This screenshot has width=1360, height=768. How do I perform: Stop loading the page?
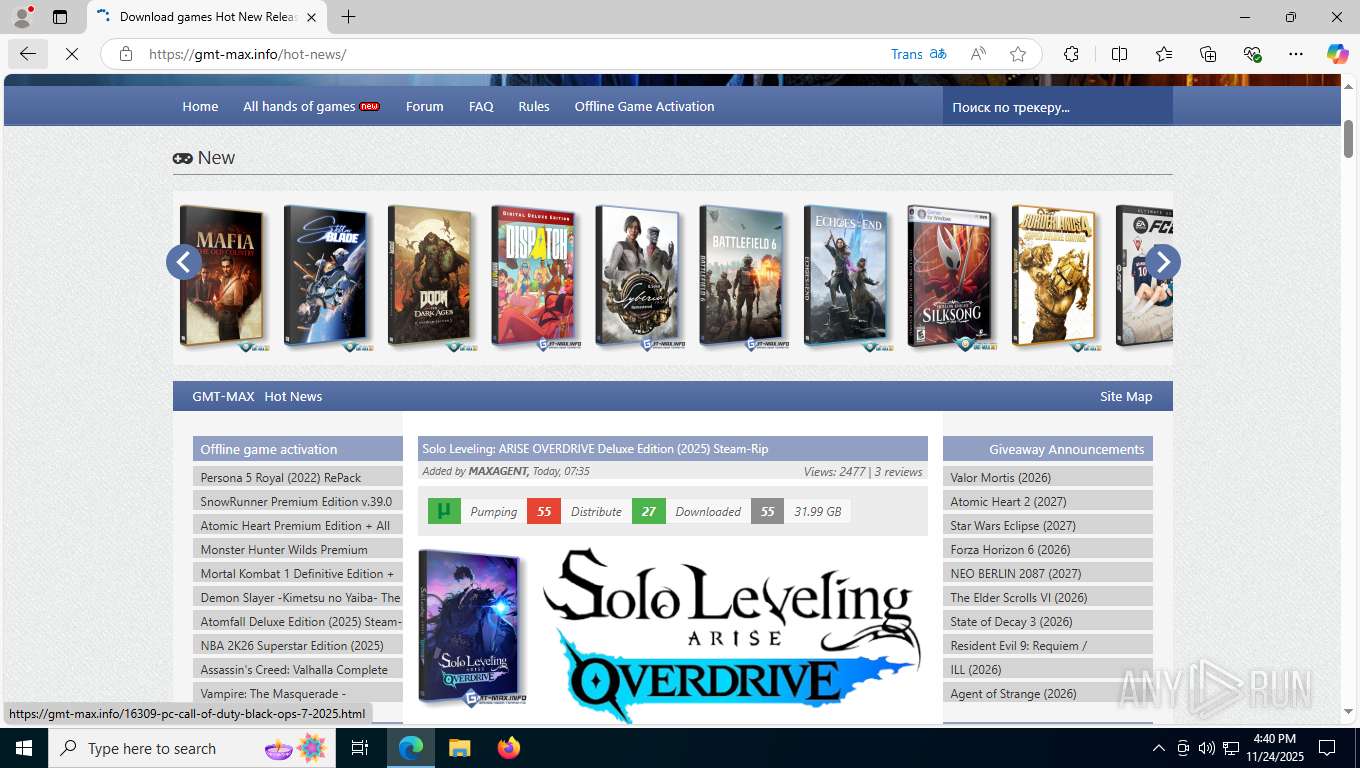tap(72, 54)
